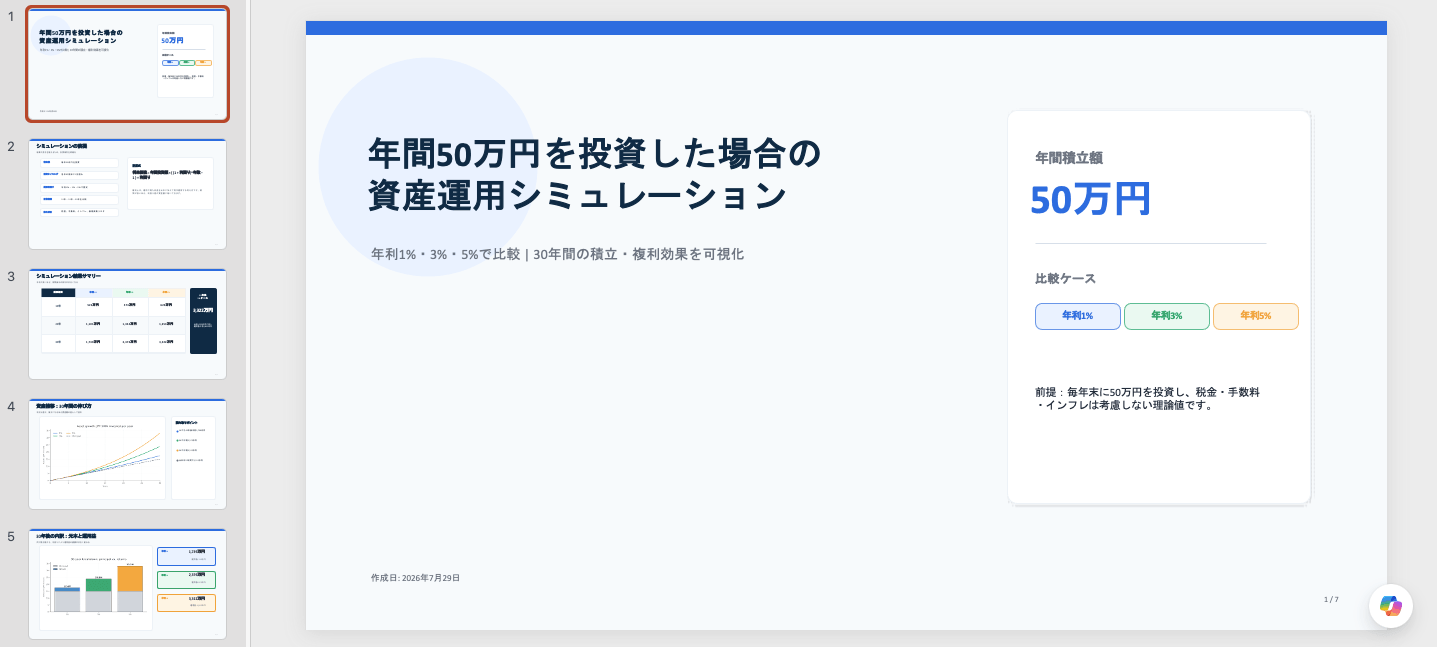Click the divider beside the thumbnail panel
1437x647 pixels.
[249, 323]
